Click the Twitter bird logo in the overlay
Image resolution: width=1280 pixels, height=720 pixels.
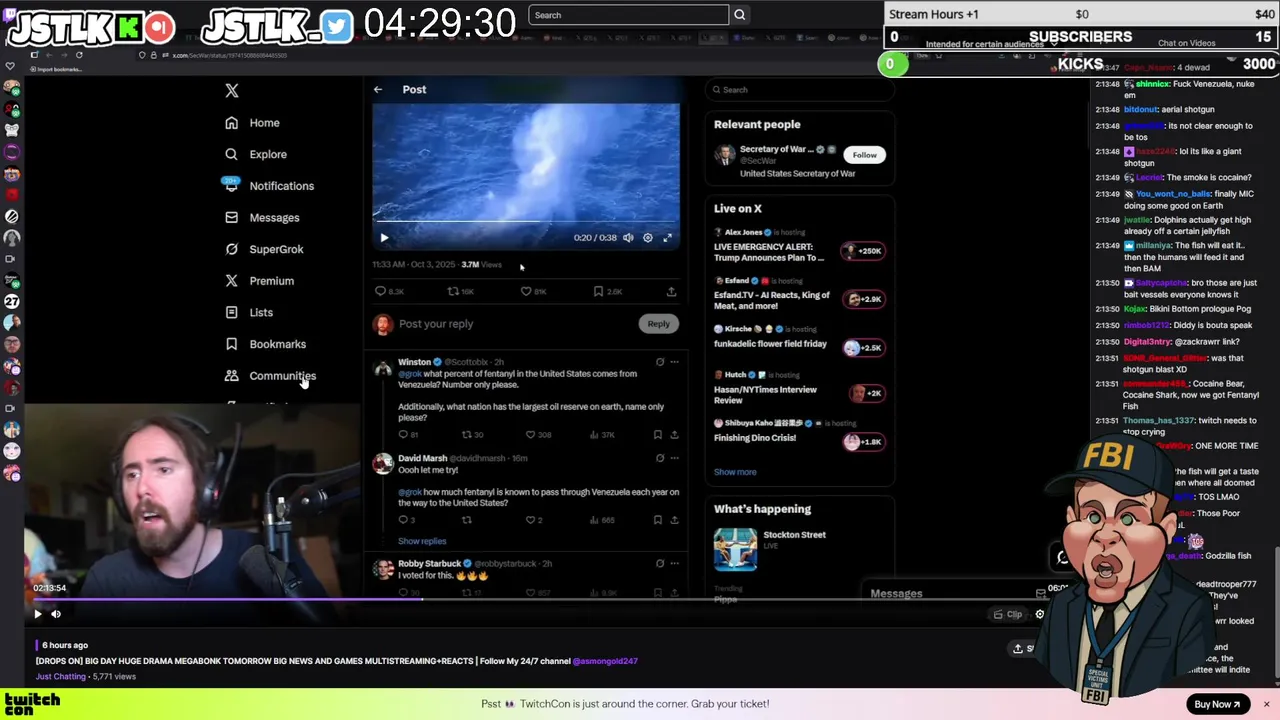[x=337, y=28]
